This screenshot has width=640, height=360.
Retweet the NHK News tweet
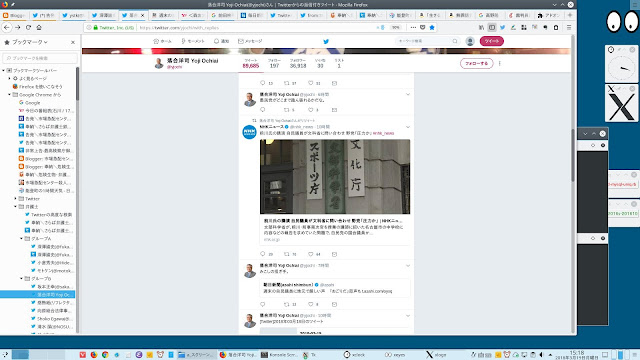point(287,254)
